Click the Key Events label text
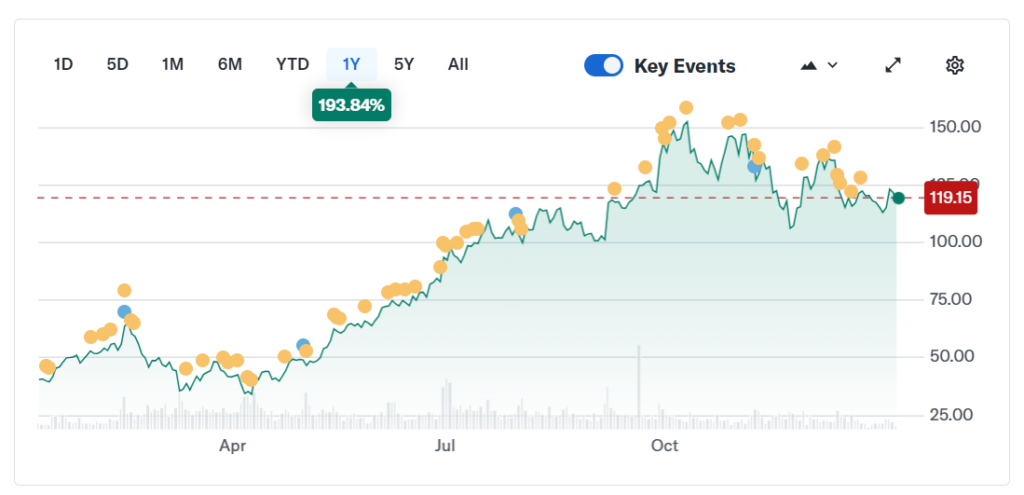1024x495 pixels. pos(685,66)
